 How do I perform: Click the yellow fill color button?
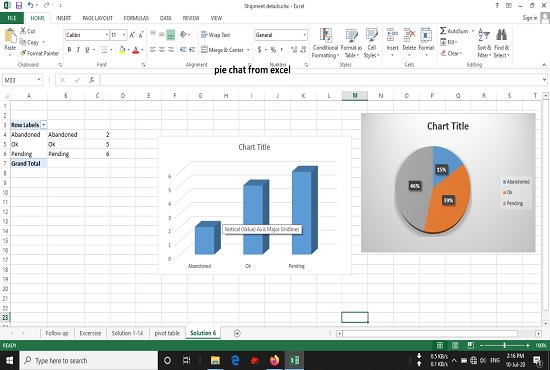122,50
